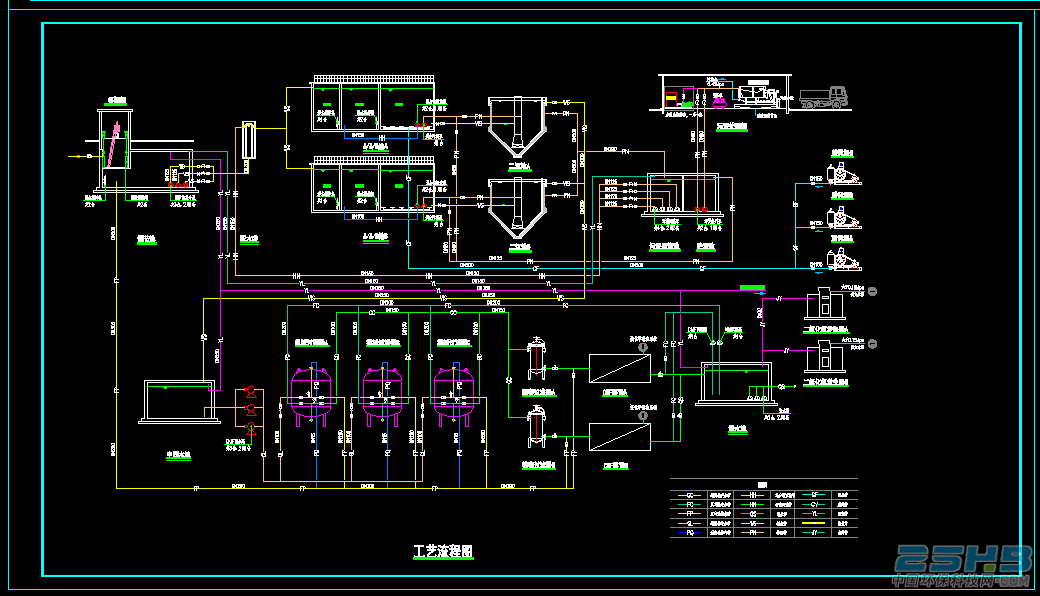Select the lower chlorine dioxide generator symbol

coord(824,357)
